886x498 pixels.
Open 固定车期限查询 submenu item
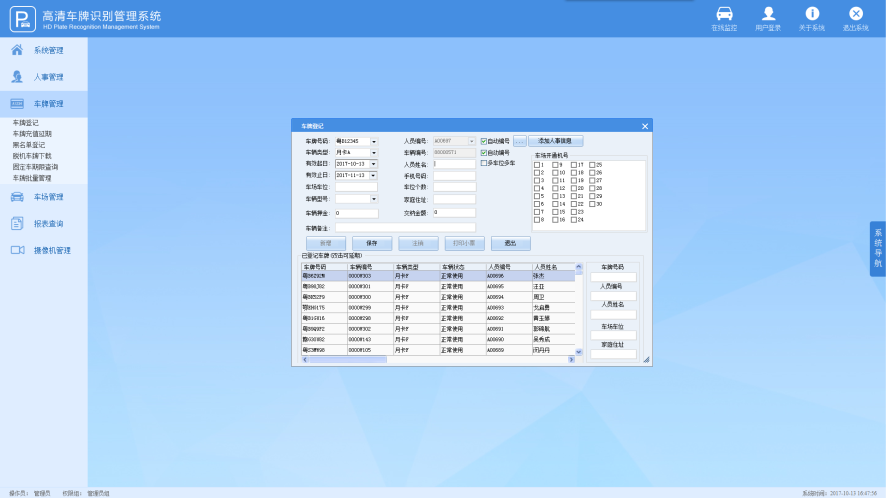pyautogui.click(x=35, y=167)
